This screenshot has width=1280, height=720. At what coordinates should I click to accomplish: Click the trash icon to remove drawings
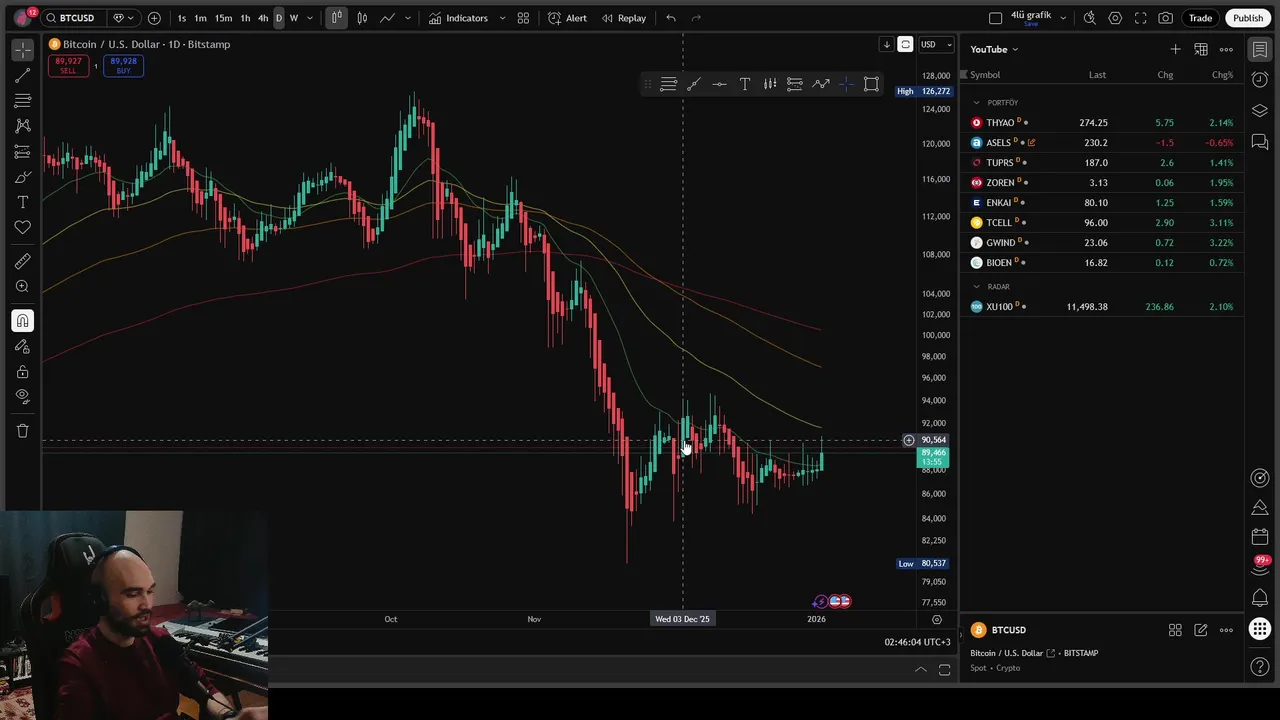[x=22, y=431]
